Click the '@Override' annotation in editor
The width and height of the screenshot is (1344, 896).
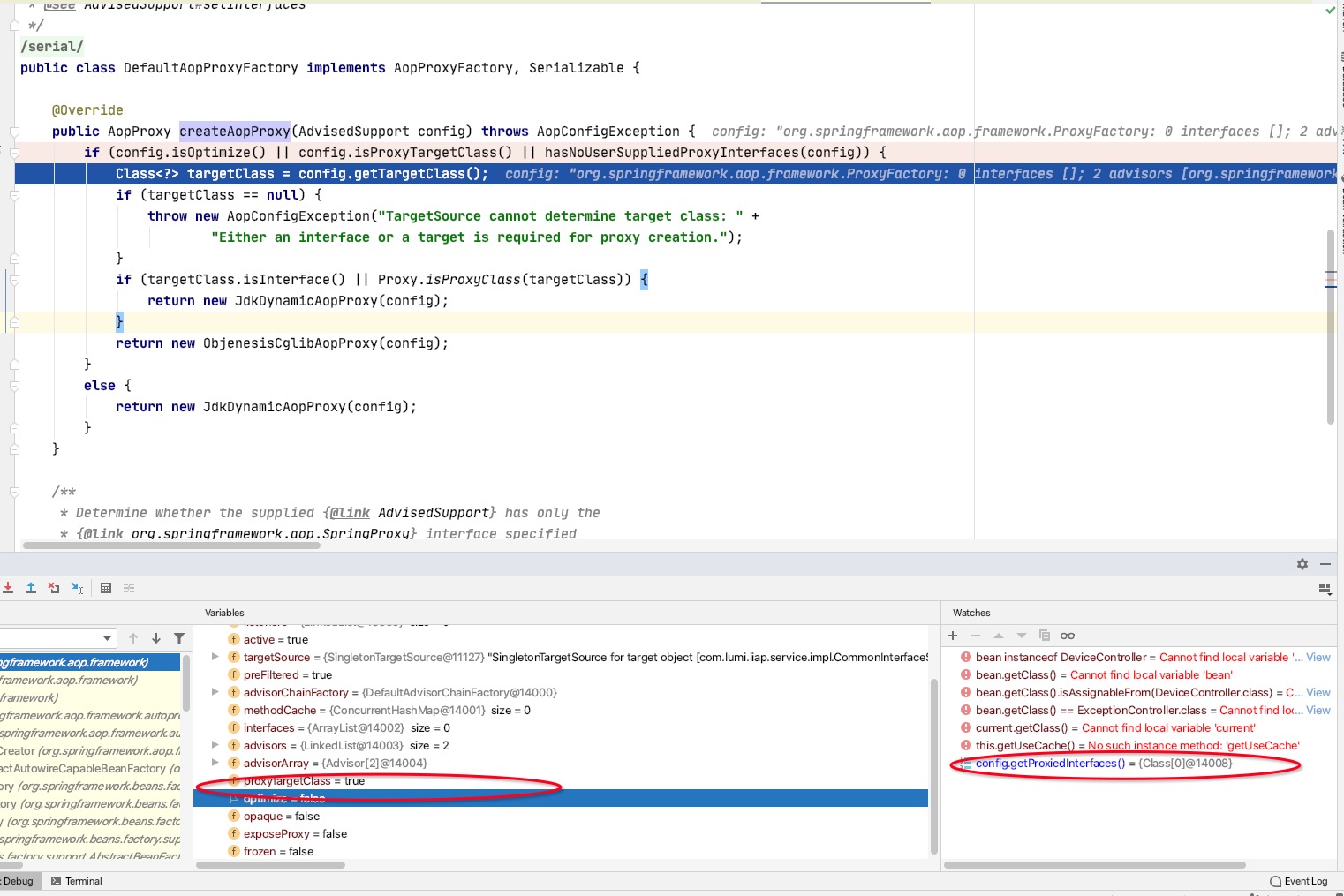[87, 109]
